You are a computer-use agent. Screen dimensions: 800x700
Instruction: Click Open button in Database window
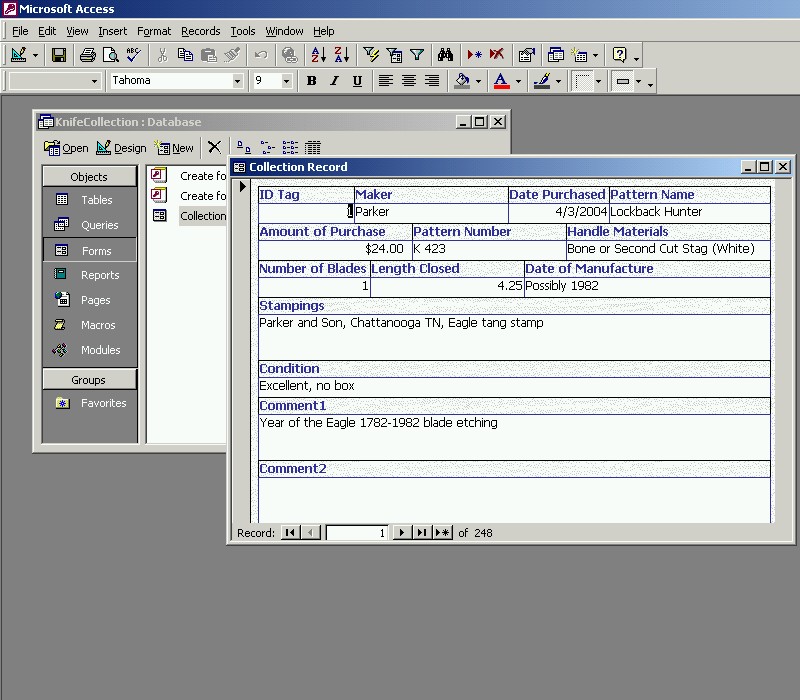66,148
